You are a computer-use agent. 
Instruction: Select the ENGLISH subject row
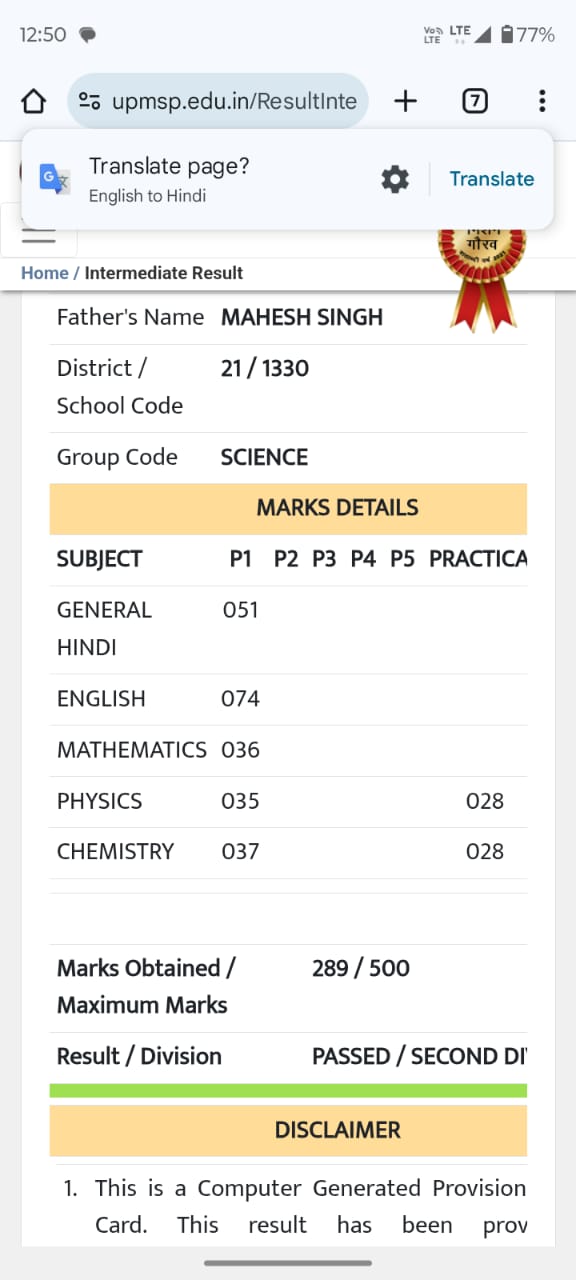[x=288, y=699]
